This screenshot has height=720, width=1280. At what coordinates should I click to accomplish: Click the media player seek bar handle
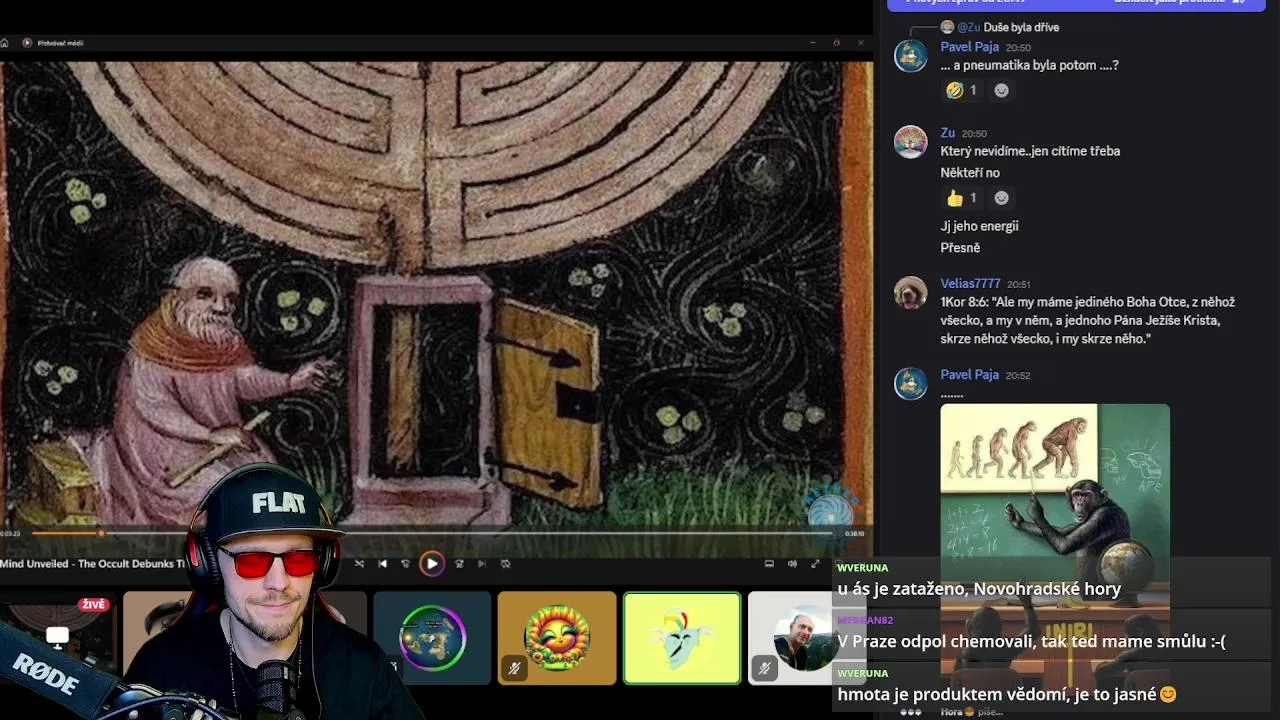tap(101, 533)
